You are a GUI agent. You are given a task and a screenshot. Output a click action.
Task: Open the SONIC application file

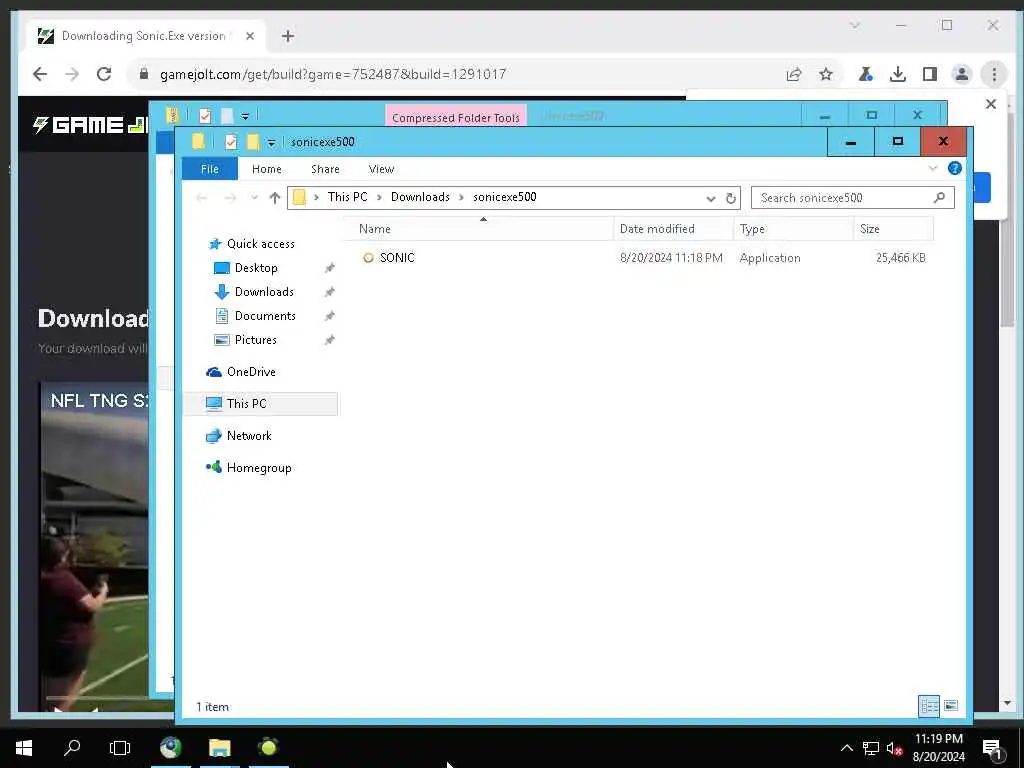click(x=396, y=257)
